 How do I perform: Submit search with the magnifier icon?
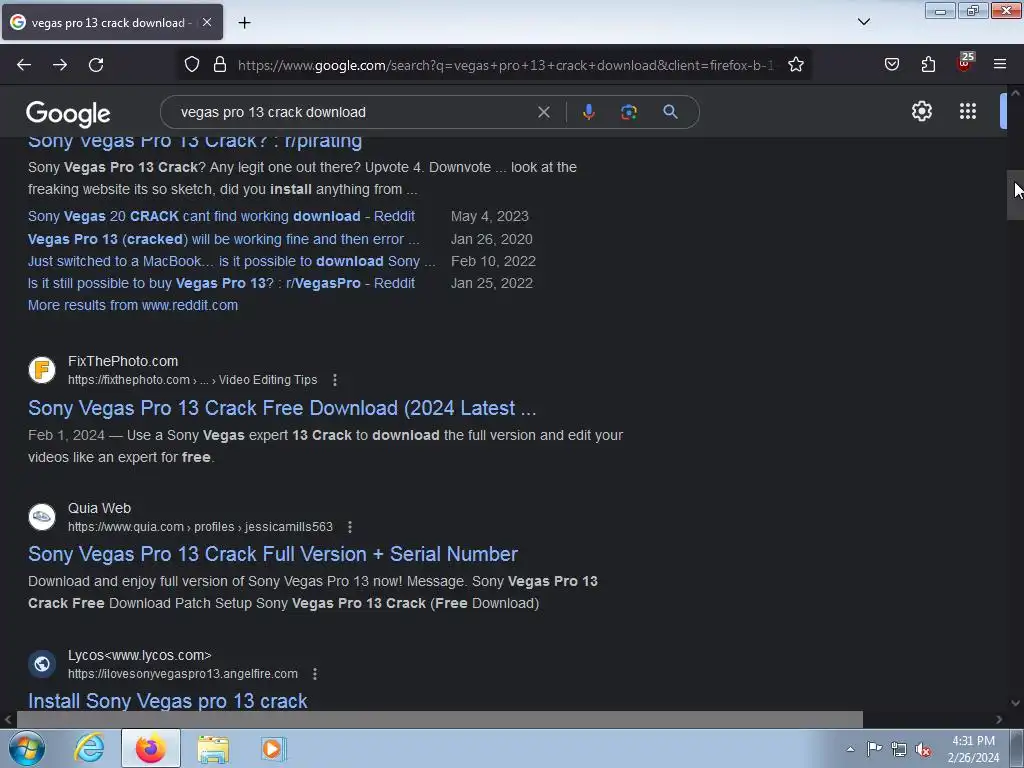(x=670, y=112)
